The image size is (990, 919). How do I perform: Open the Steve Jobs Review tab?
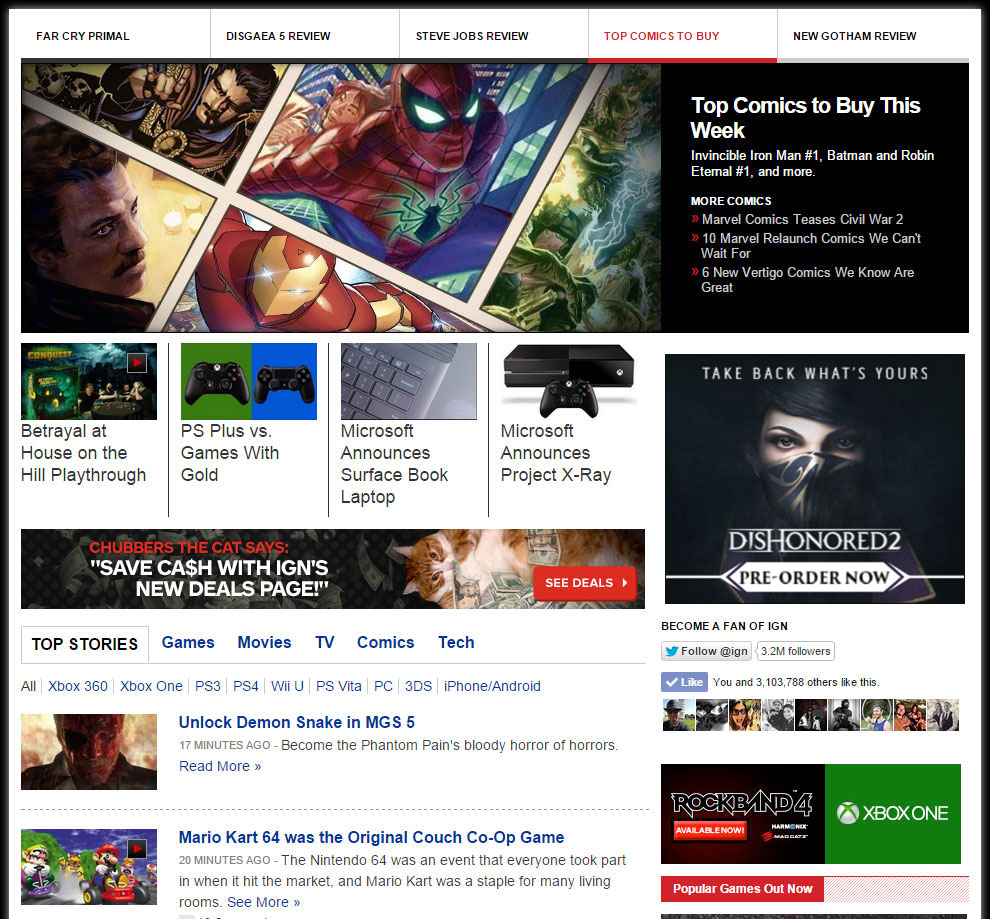(x=472, y=36)
